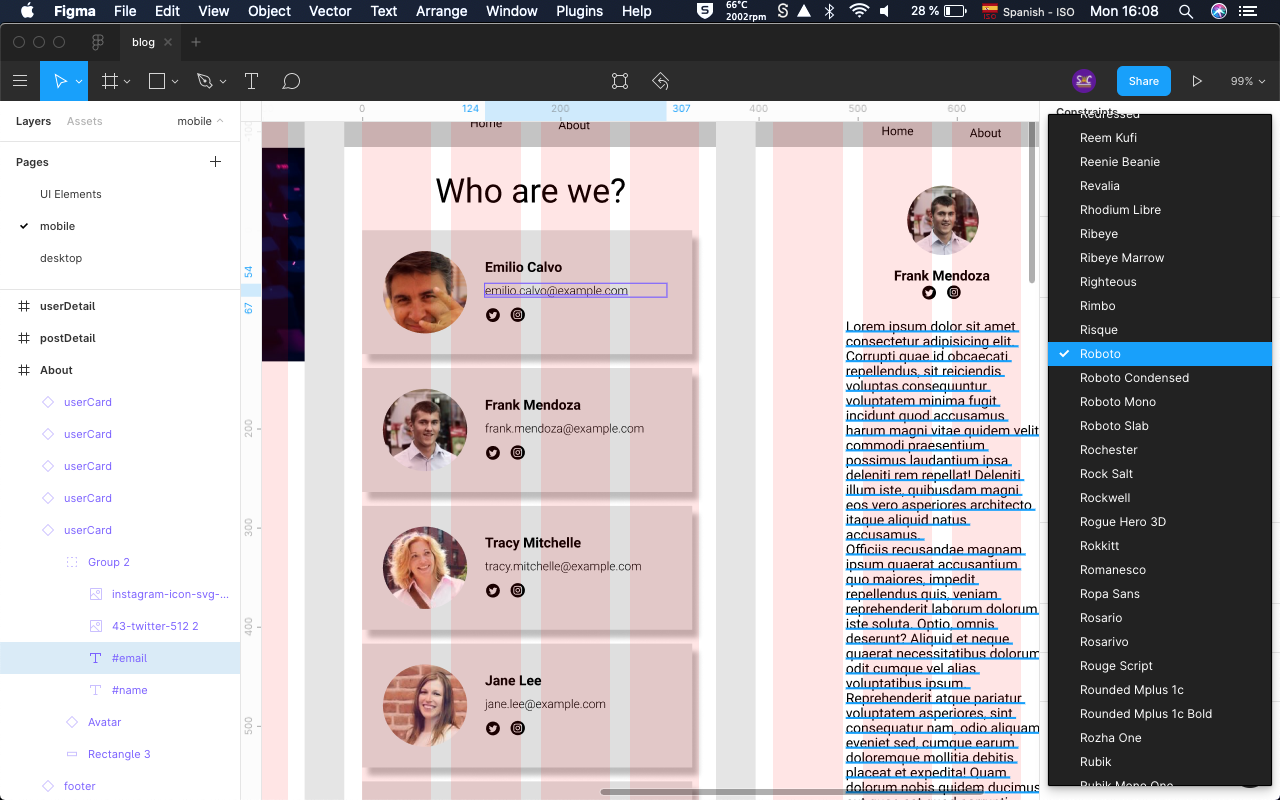Close the blog tab
The height and width of the screenshot is (800, 1280).
(168, 42)
